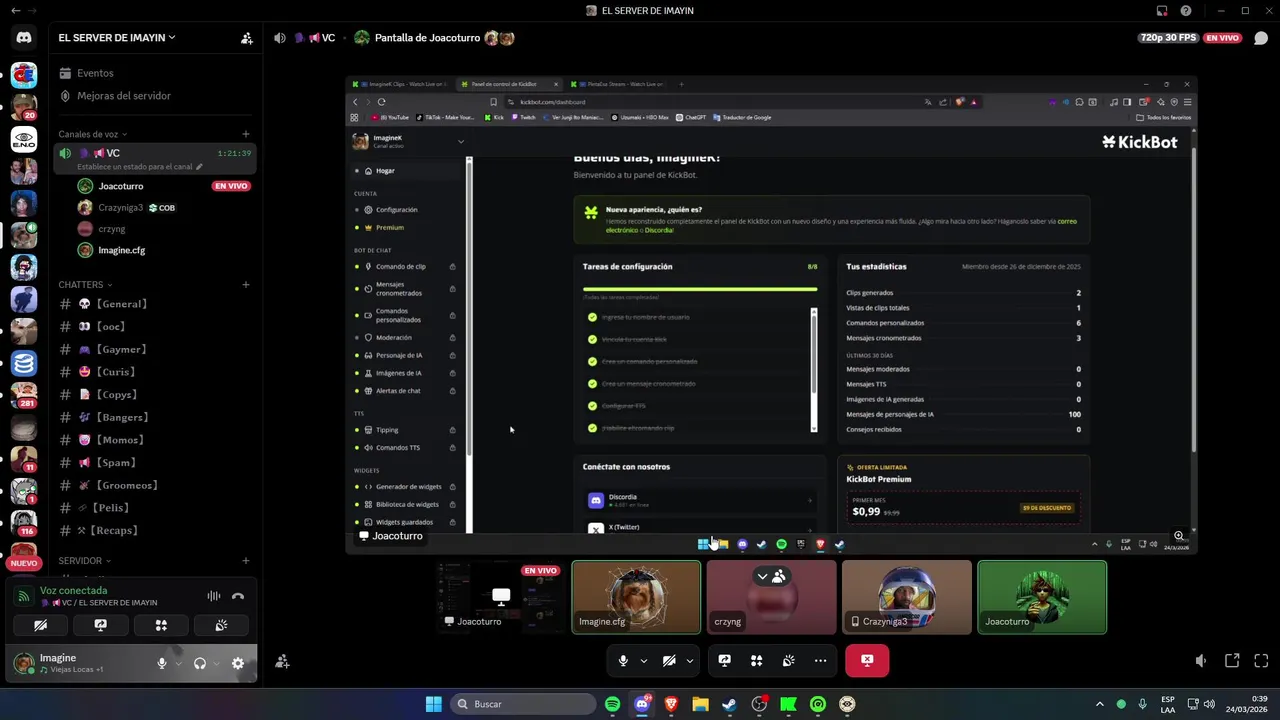Open the Recaps text channel
Image resolution: width=1280 pixels, height=720 pixels.
[155, 531]
